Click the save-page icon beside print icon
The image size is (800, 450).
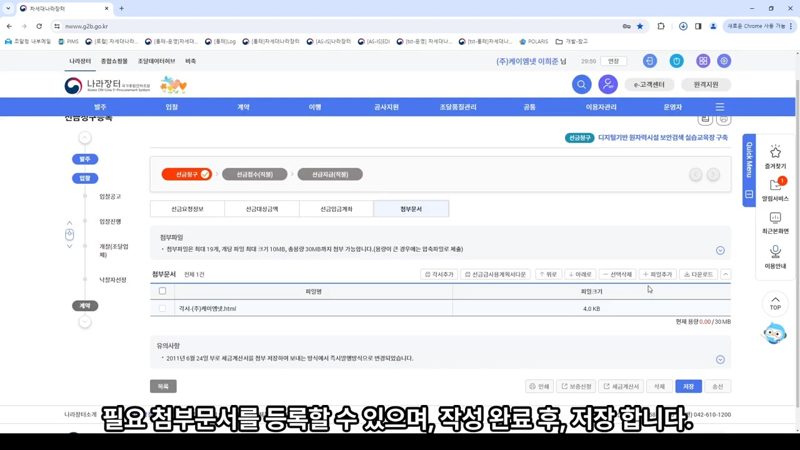coord(705,119)
